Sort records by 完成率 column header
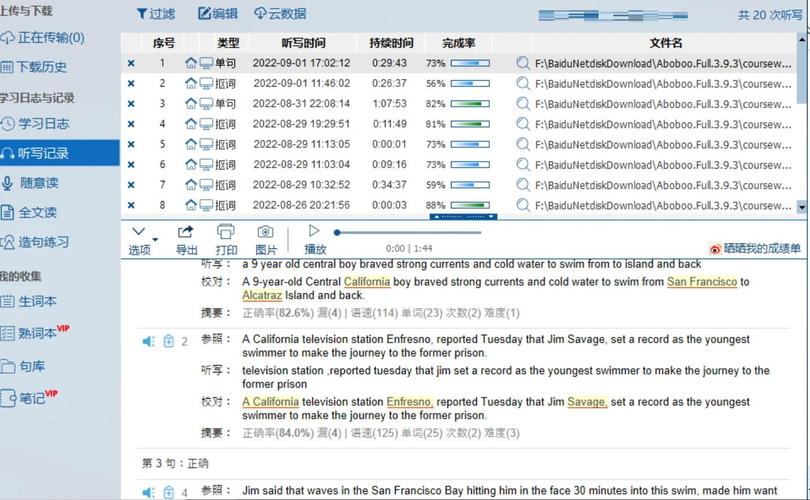The width and height of the screenshot is (810, 500). (x=458, y=43)
